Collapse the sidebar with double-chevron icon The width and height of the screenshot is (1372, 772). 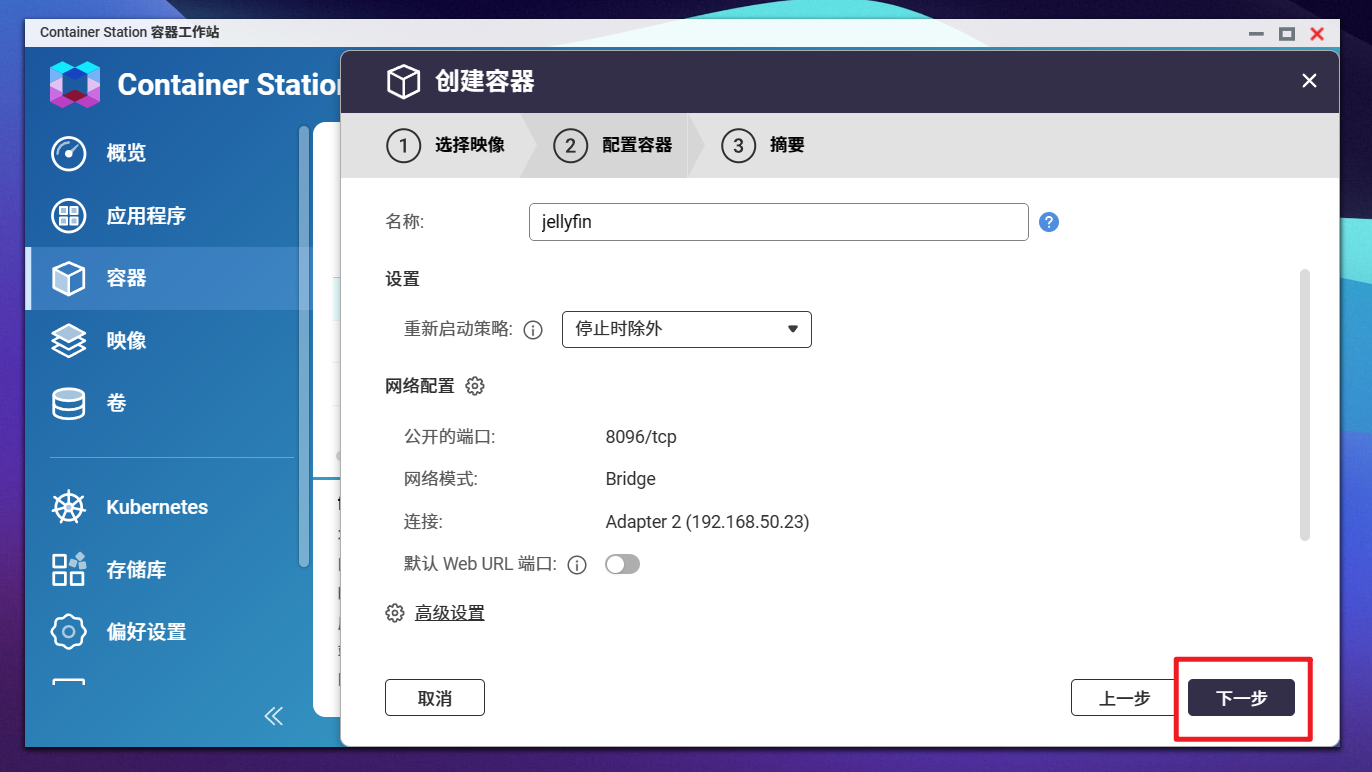click(x=273, y=716)
